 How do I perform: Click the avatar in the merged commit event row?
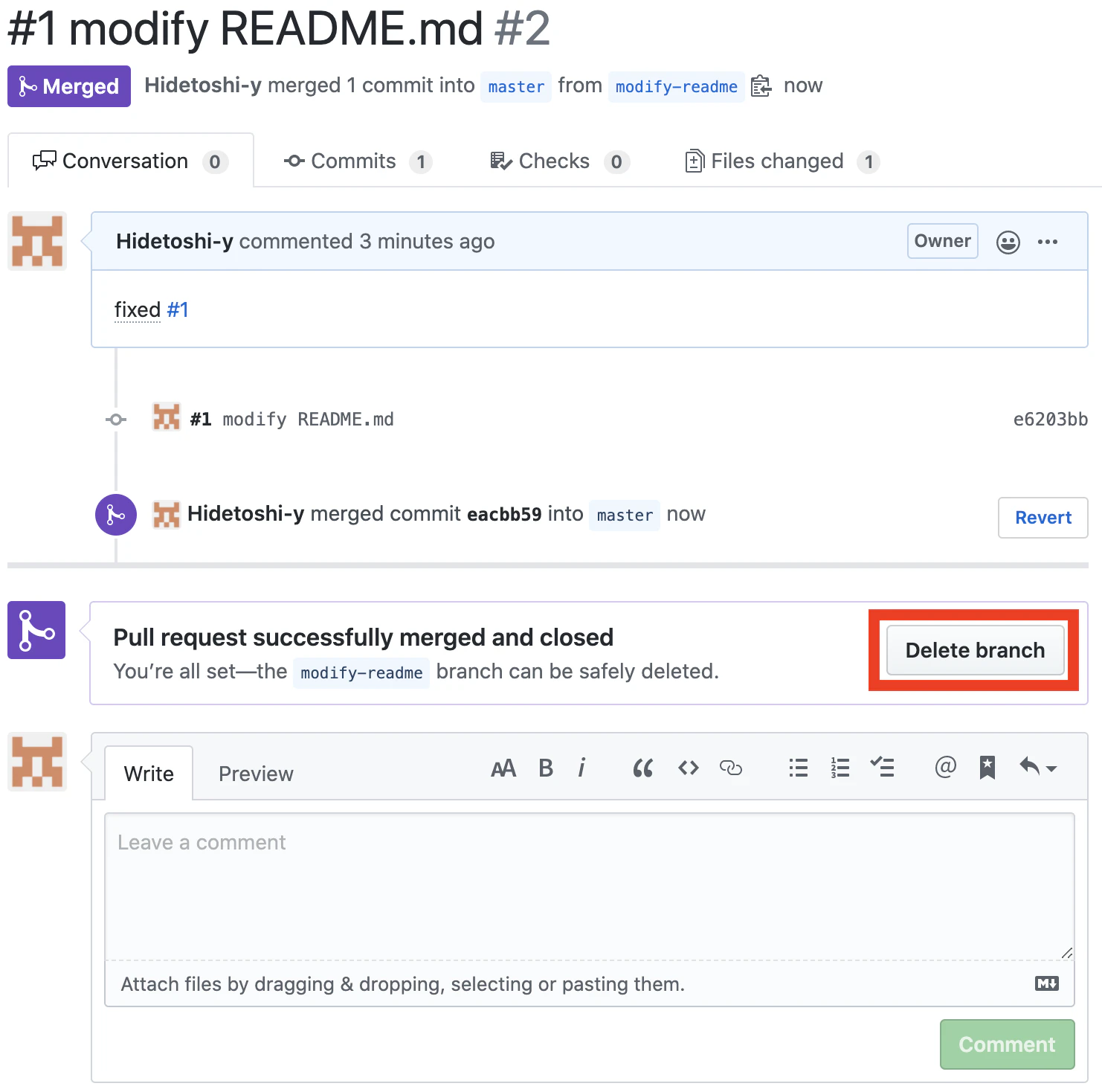point(167,515)
